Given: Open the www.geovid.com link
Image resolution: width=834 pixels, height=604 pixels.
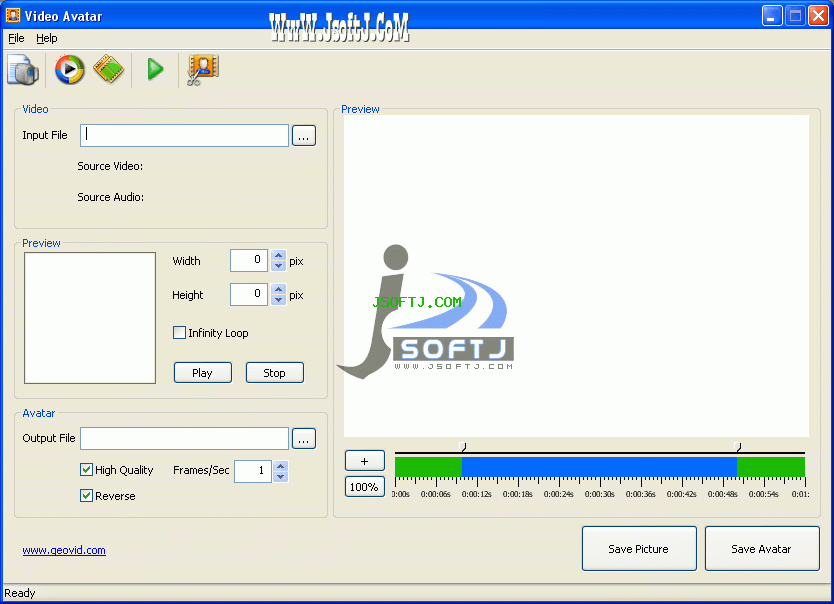Looking at the screenshot, I should (x=64, y=550).
